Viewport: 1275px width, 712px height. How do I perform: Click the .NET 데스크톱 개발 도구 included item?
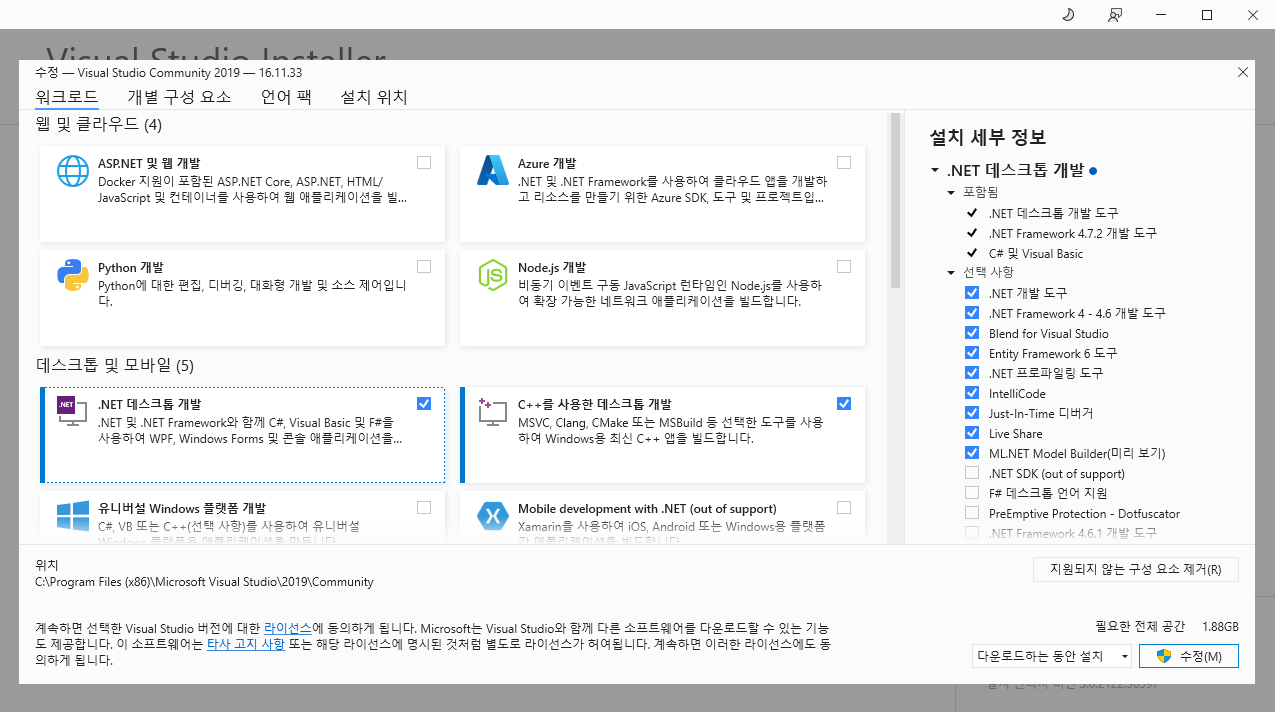[x=1053, y=213]
